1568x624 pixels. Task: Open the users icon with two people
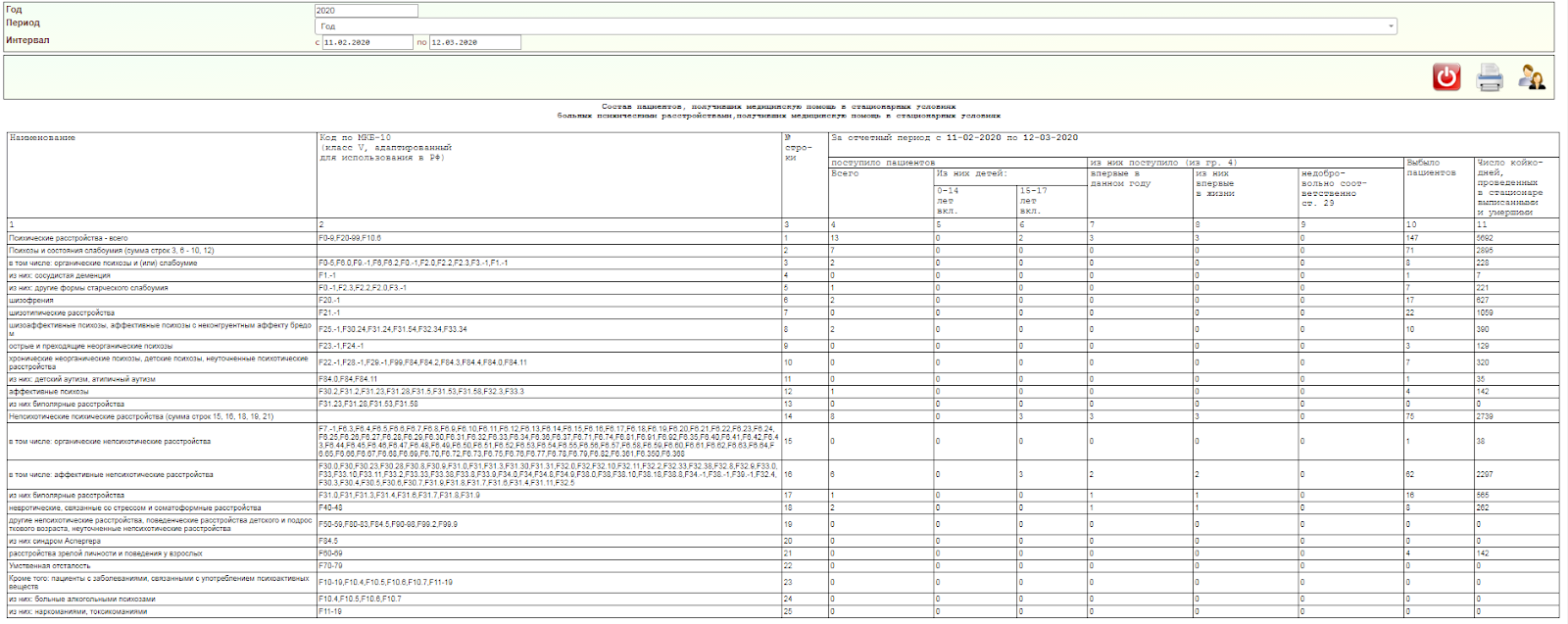click(x=1532, y=77)
